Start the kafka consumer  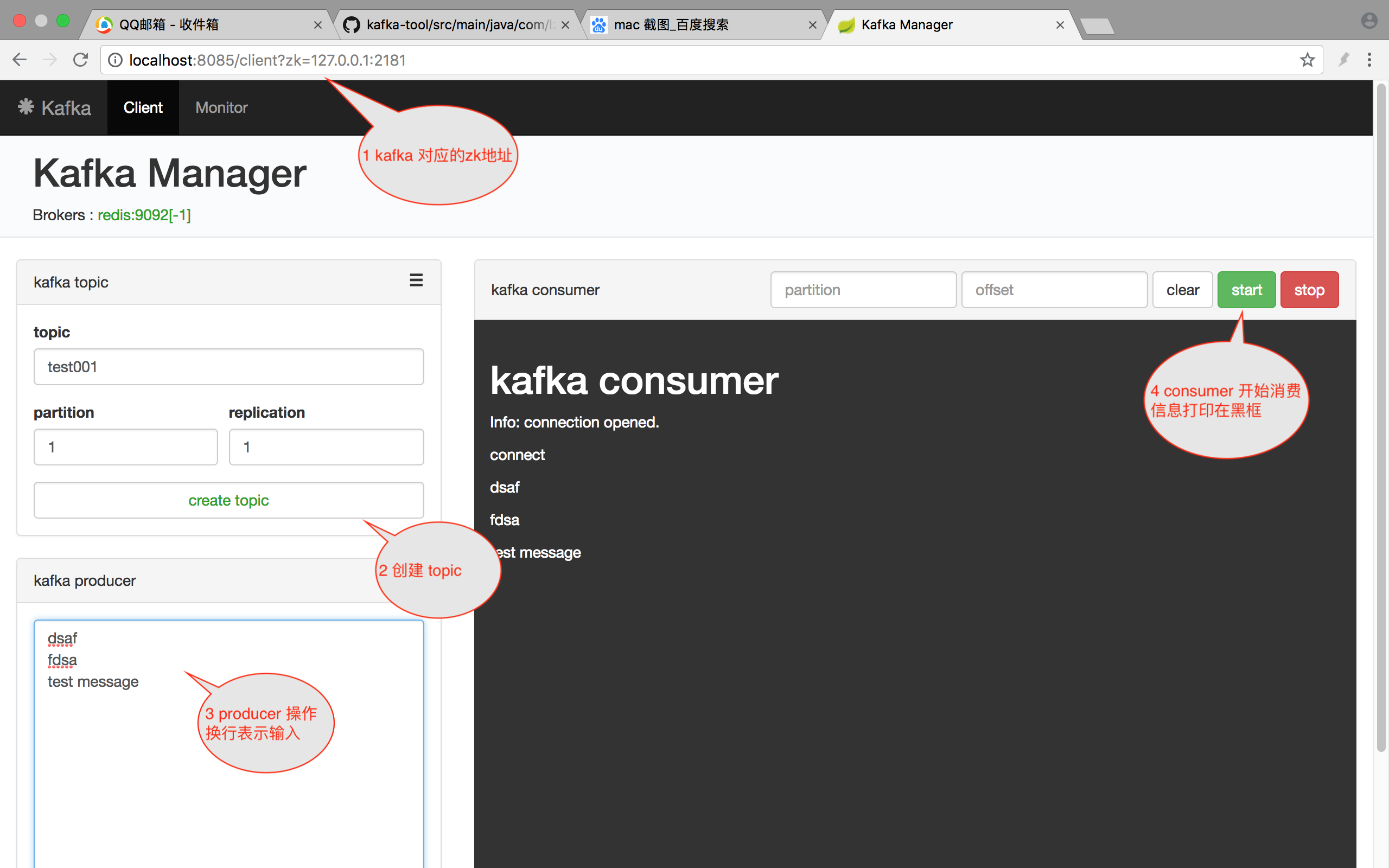1246,290
